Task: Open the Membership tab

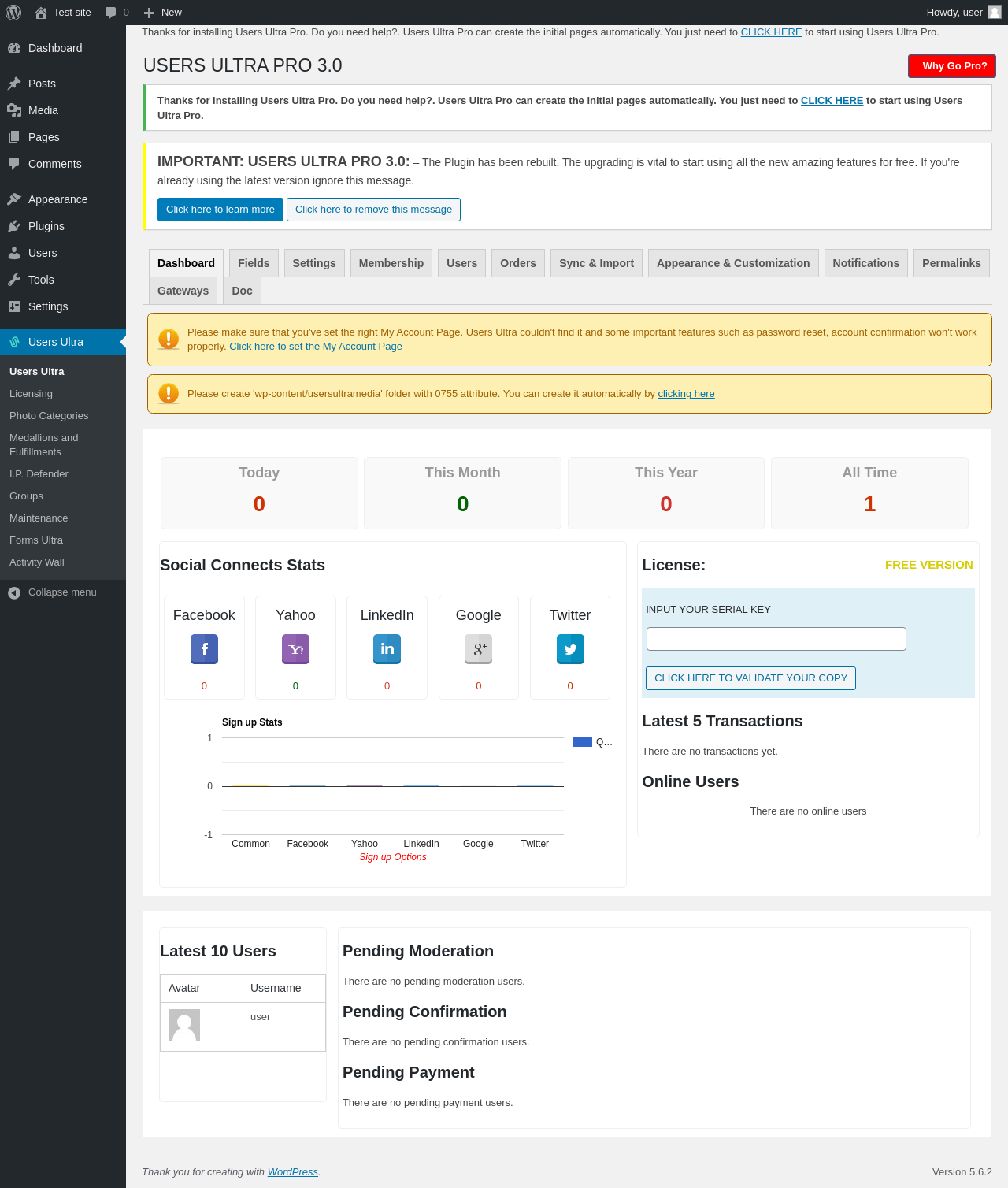Action: click(391, 263)
